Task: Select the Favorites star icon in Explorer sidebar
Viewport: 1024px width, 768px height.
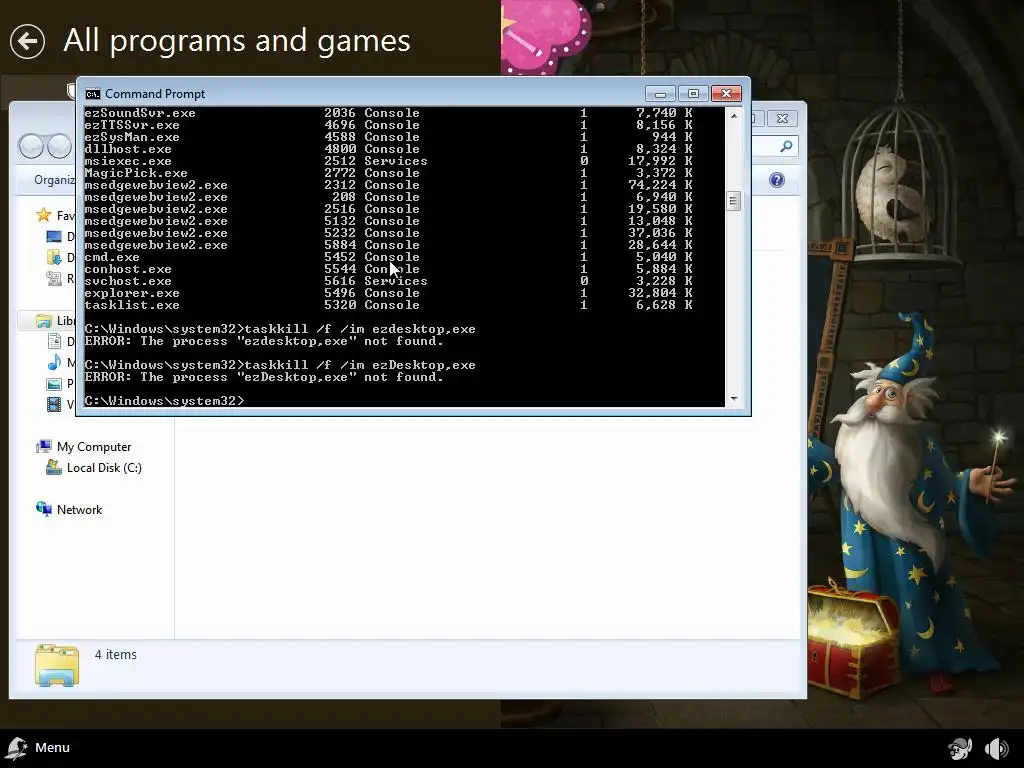Action: 44,215
